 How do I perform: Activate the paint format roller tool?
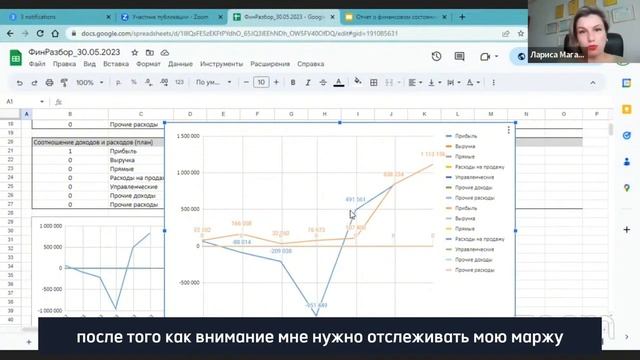(x=64, y=83)
